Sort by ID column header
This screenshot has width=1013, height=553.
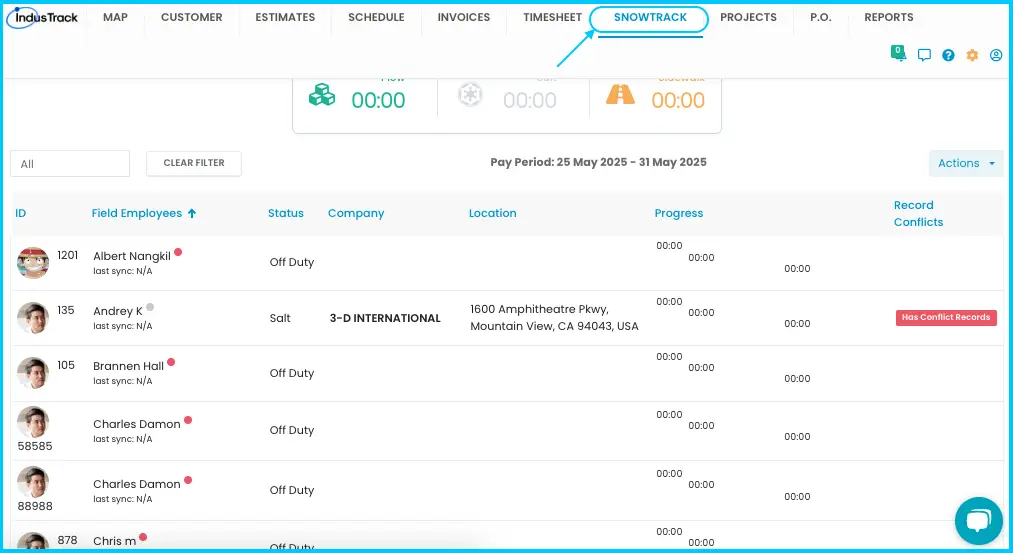click(x=21, y=213)
